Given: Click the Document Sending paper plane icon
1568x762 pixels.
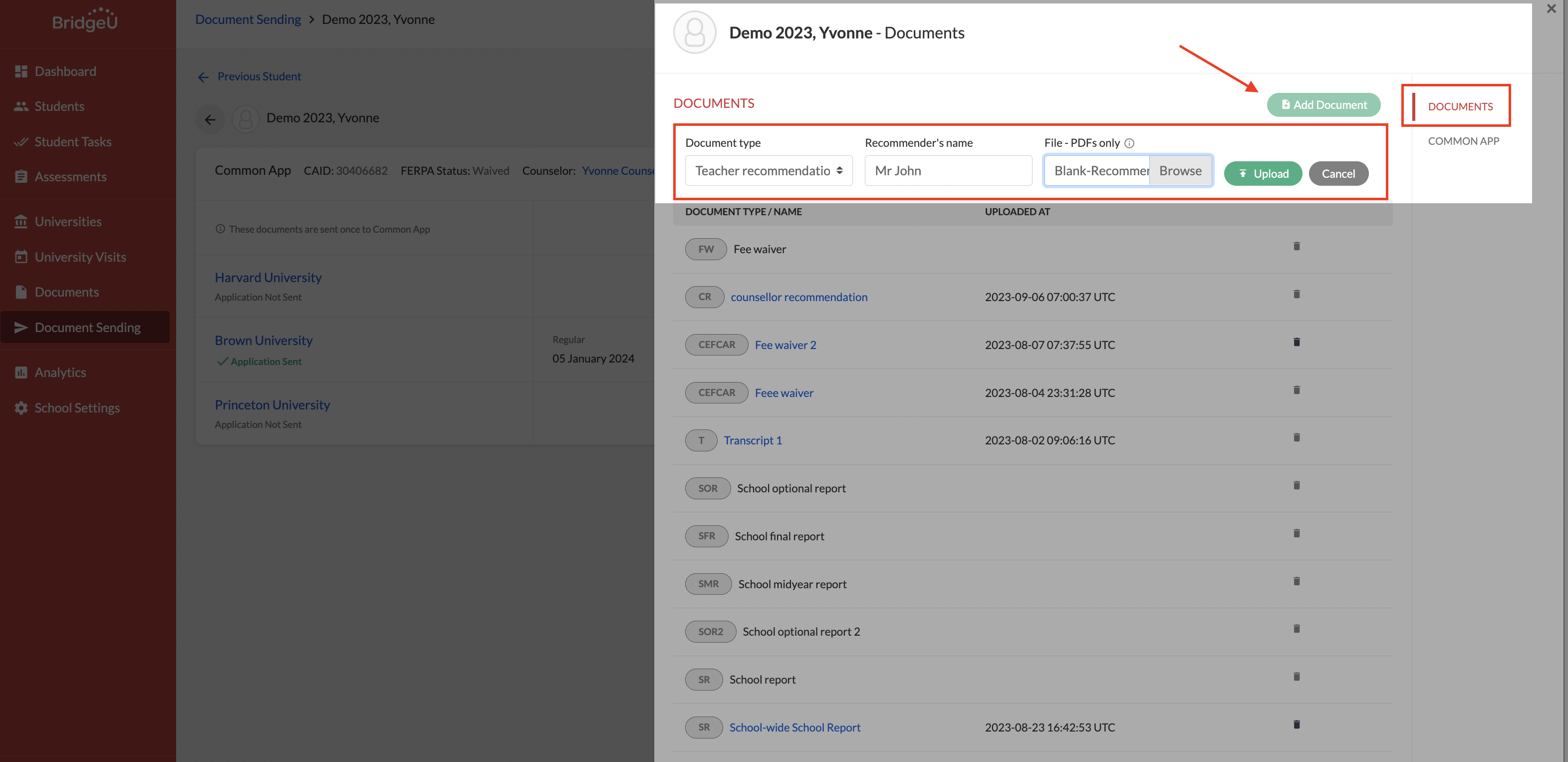Looking at the screenshot, I should [21, 327].
